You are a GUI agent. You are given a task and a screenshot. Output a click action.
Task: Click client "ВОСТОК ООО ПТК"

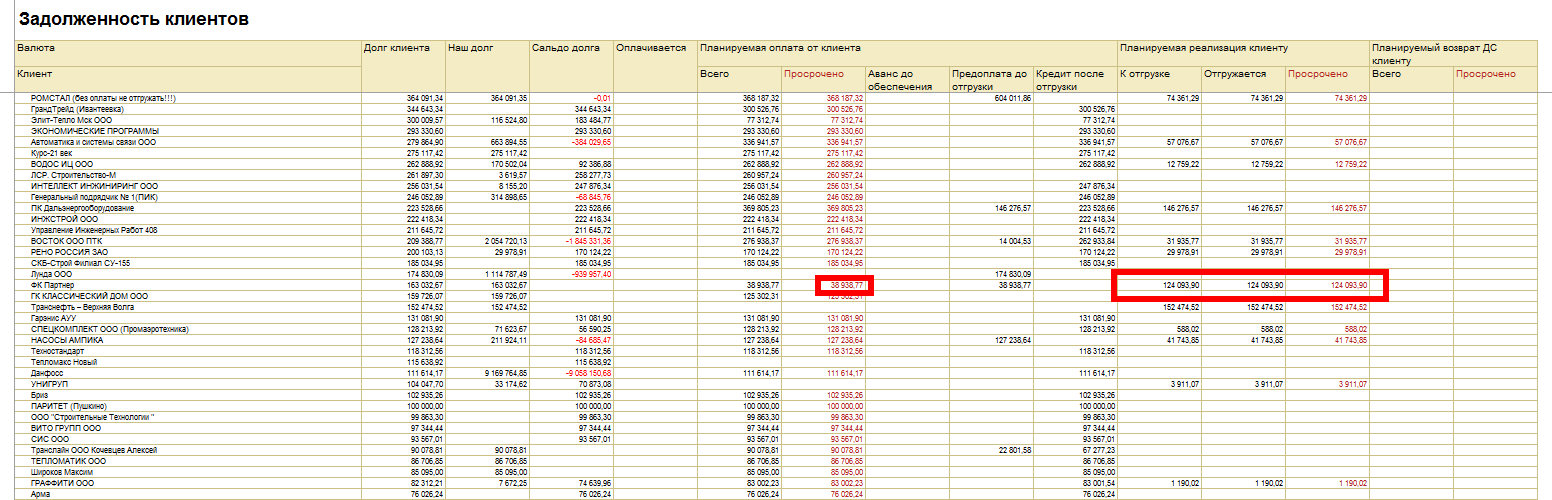coord(68,241)
